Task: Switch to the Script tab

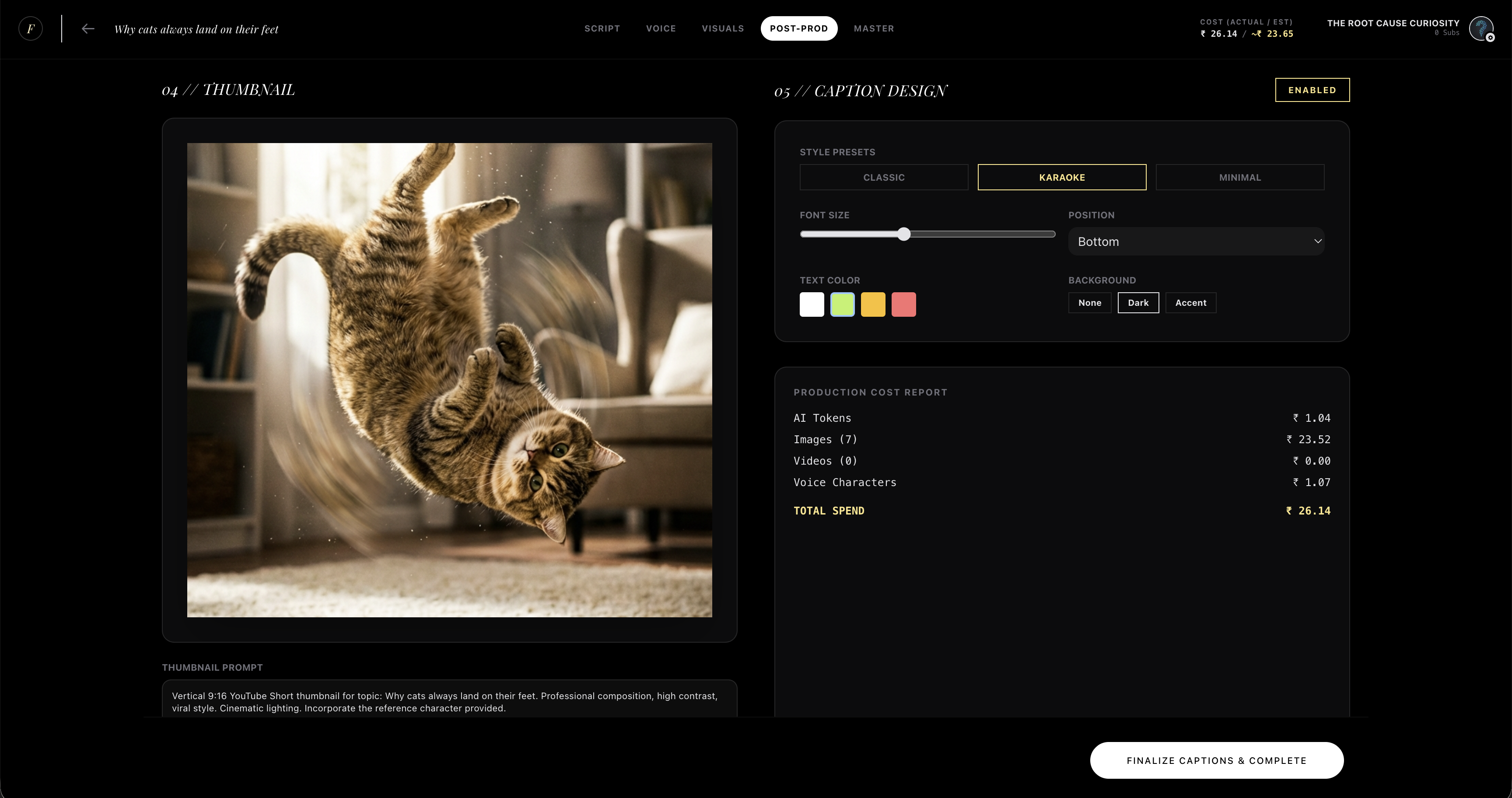Action: coord(602,28)
